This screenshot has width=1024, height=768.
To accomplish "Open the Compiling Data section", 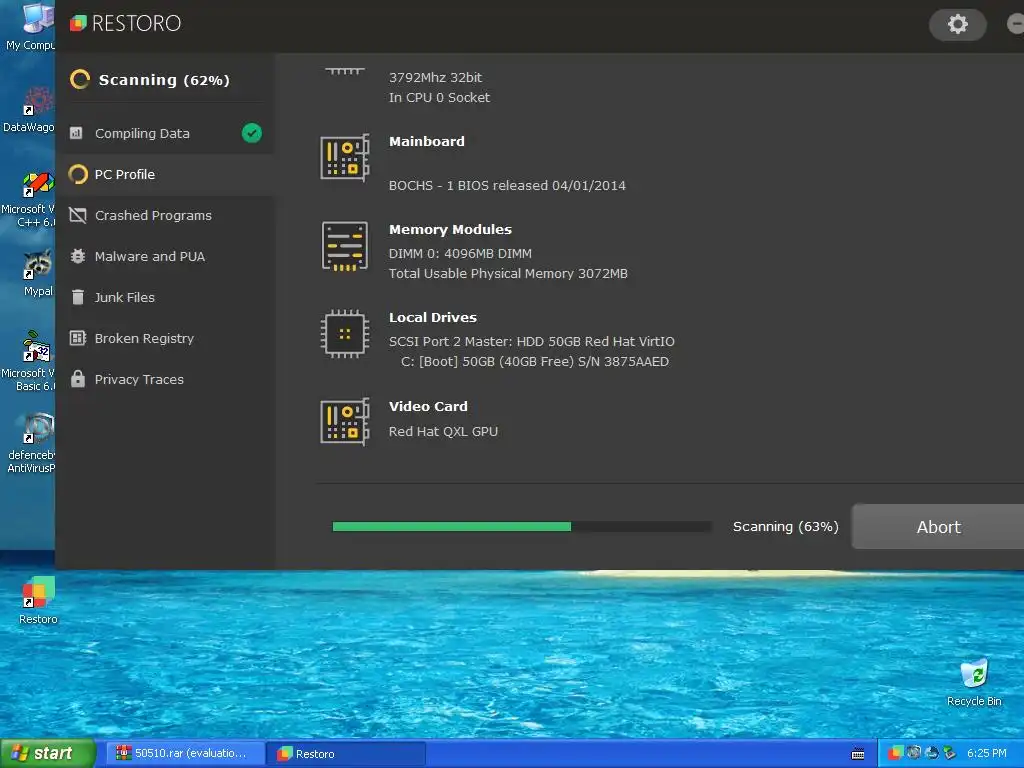I will (x=165, y=133).
